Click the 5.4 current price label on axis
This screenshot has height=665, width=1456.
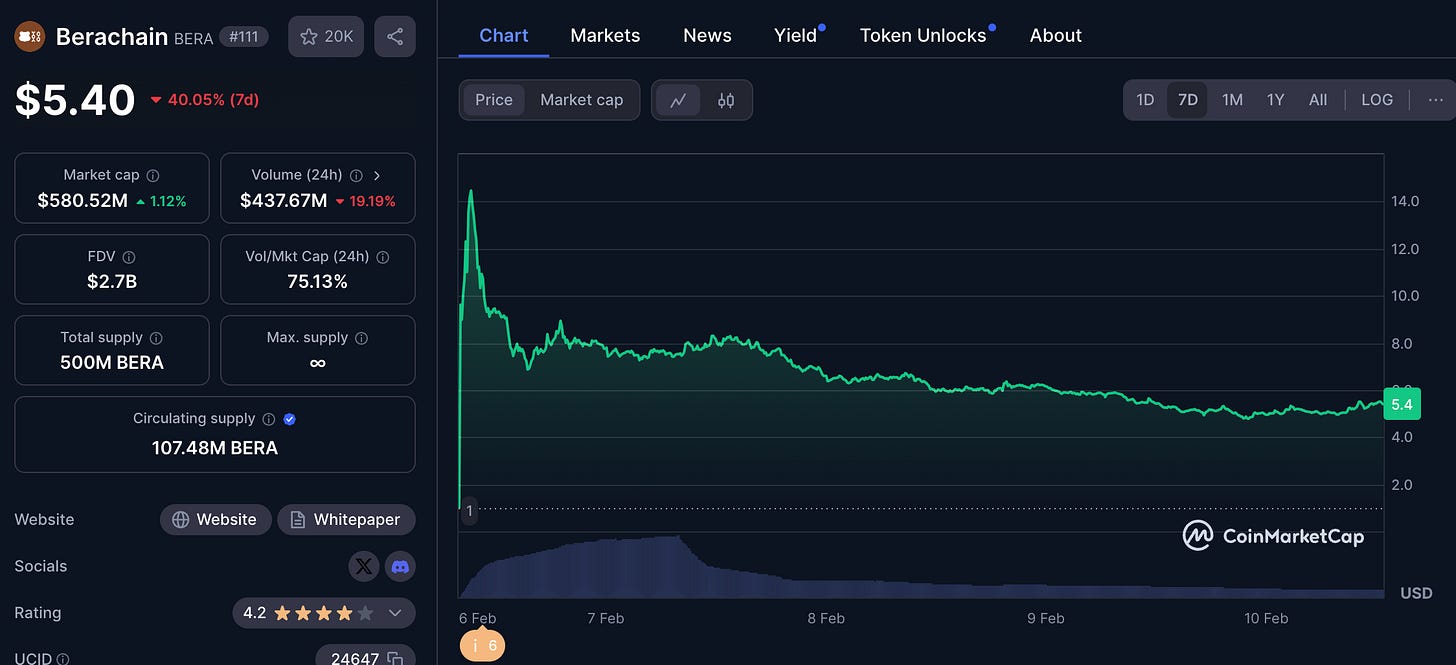point(1401,404)
